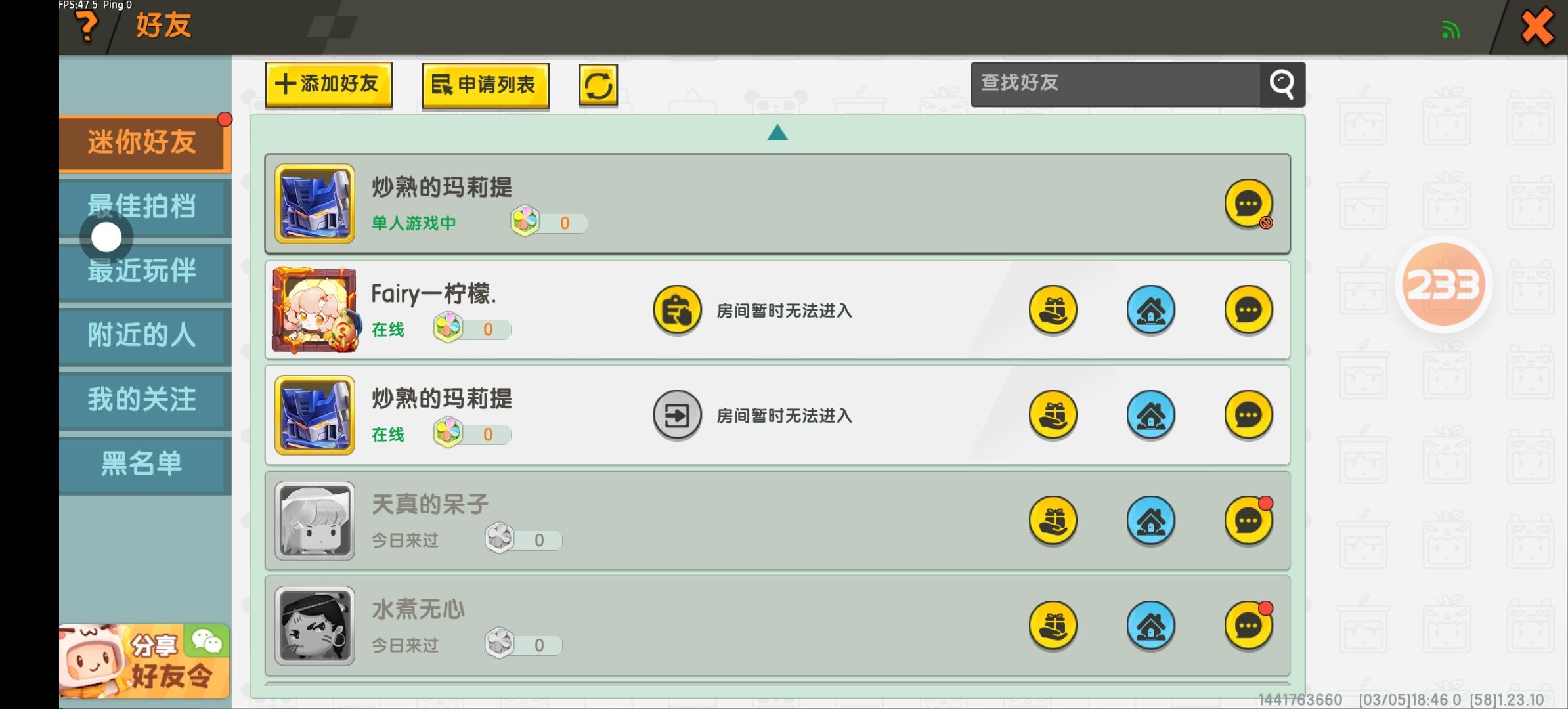The image size is (1568, 709).
Task: Open chat with 水煮无心
Action: pos(1248,626)
